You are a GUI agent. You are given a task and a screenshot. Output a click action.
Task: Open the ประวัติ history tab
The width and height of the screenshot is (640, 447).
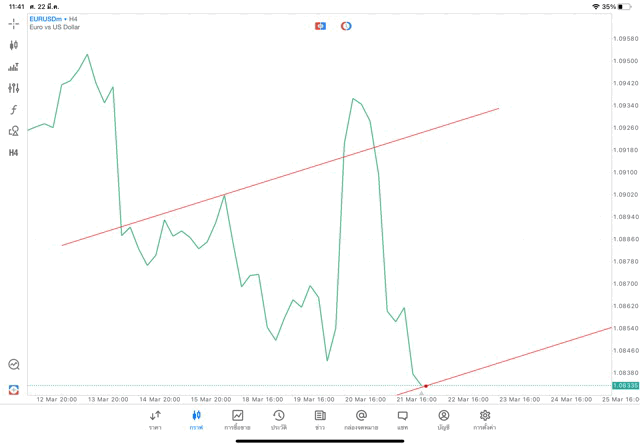(279, 420)
